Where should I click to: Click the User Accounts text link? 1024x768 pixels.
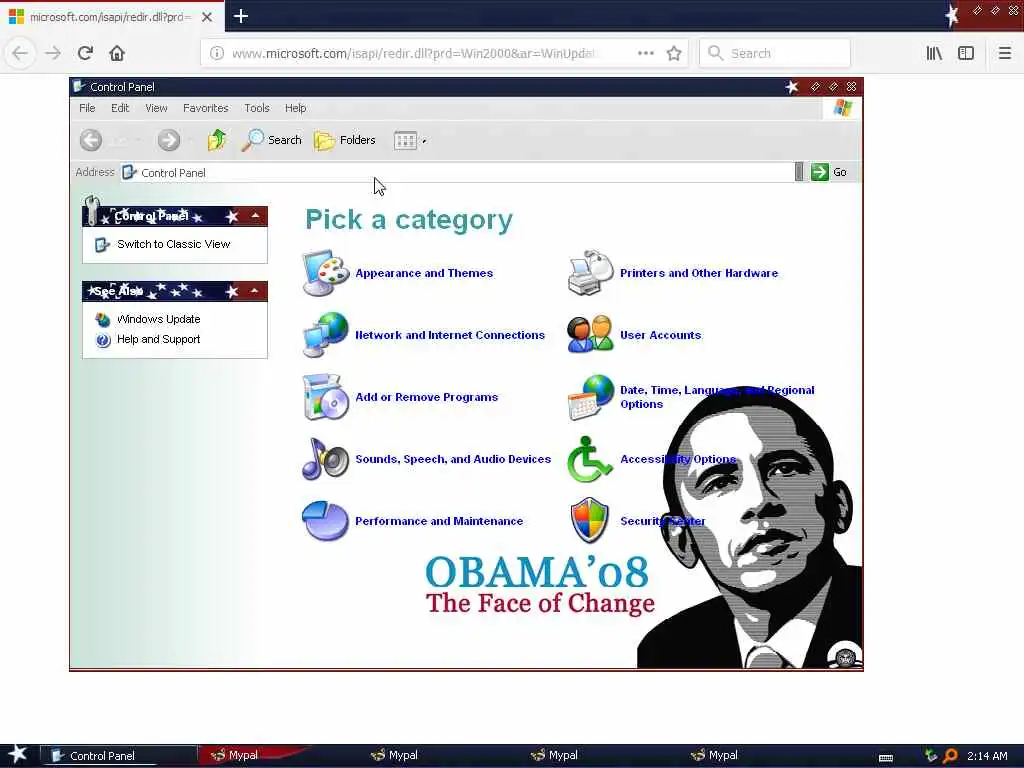(x=660, y=335)
